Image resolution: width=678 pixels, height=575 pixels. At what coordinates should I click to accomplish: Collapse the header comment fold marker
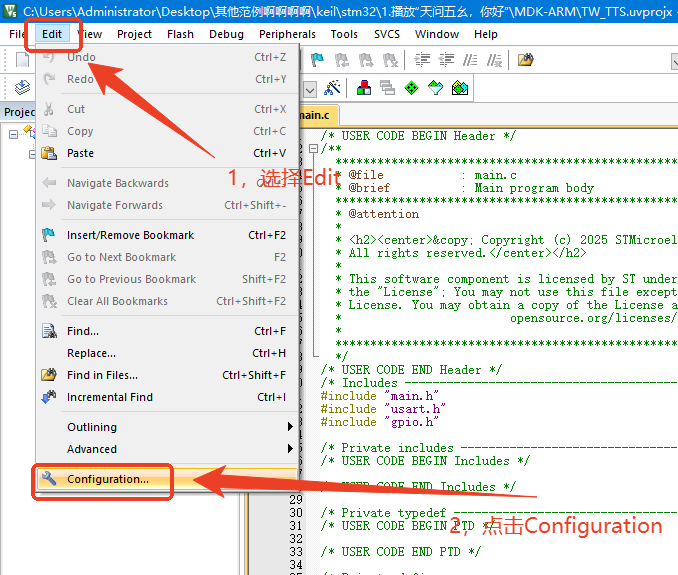(313, 149)
